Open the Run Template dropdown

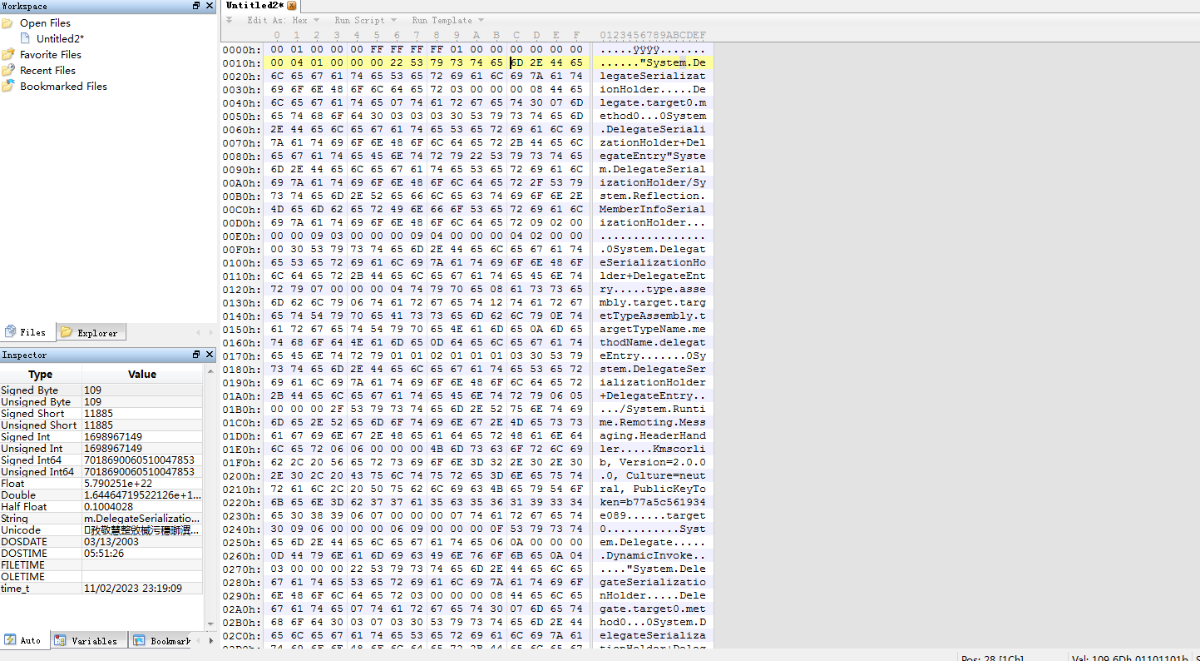point(447,20)
